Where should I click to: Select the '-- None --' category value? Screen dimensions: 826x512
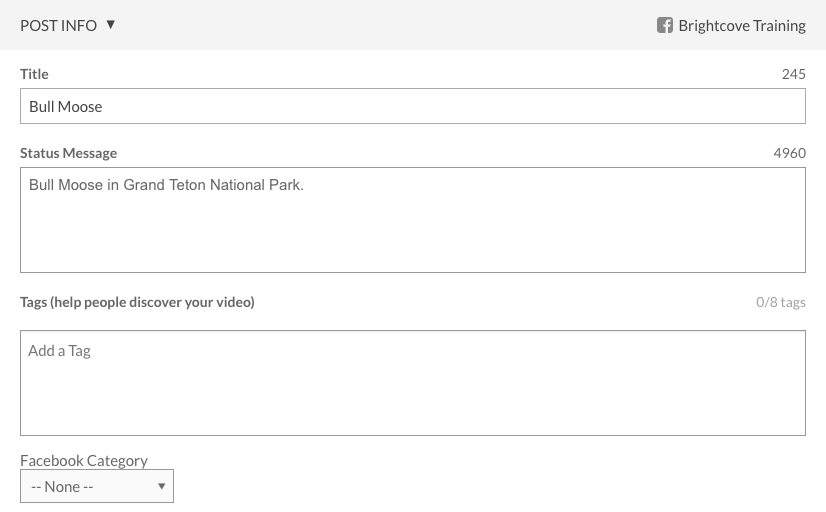[x=62, y=486]
